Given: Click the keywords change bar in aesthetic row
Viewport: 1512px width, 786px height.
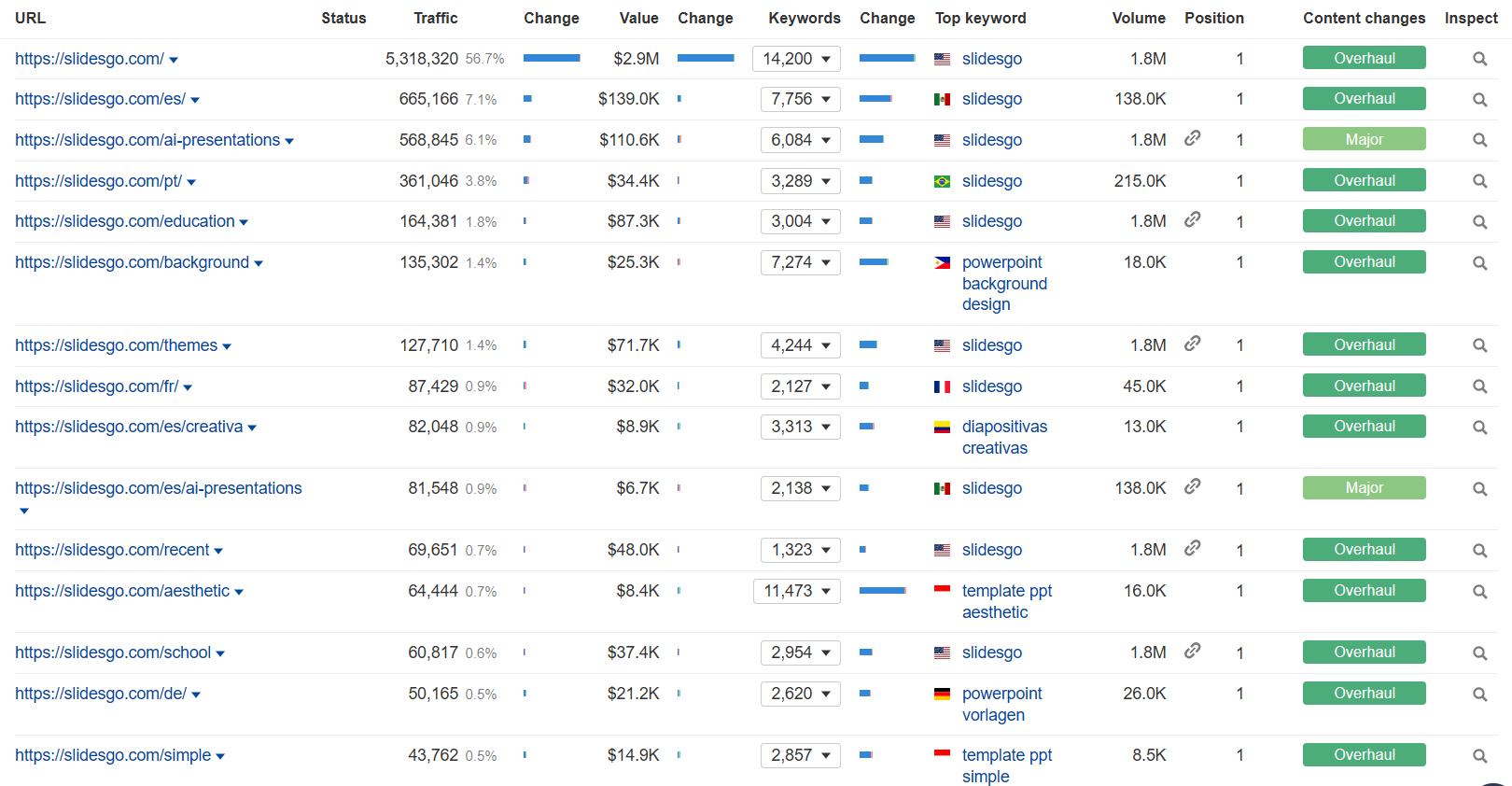Looking at the screenshot, I should [883, 590].
